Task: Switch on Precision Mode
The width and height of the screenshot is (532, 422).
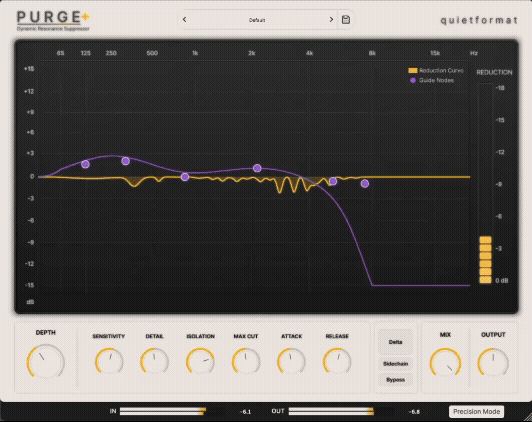Action: 476,411
